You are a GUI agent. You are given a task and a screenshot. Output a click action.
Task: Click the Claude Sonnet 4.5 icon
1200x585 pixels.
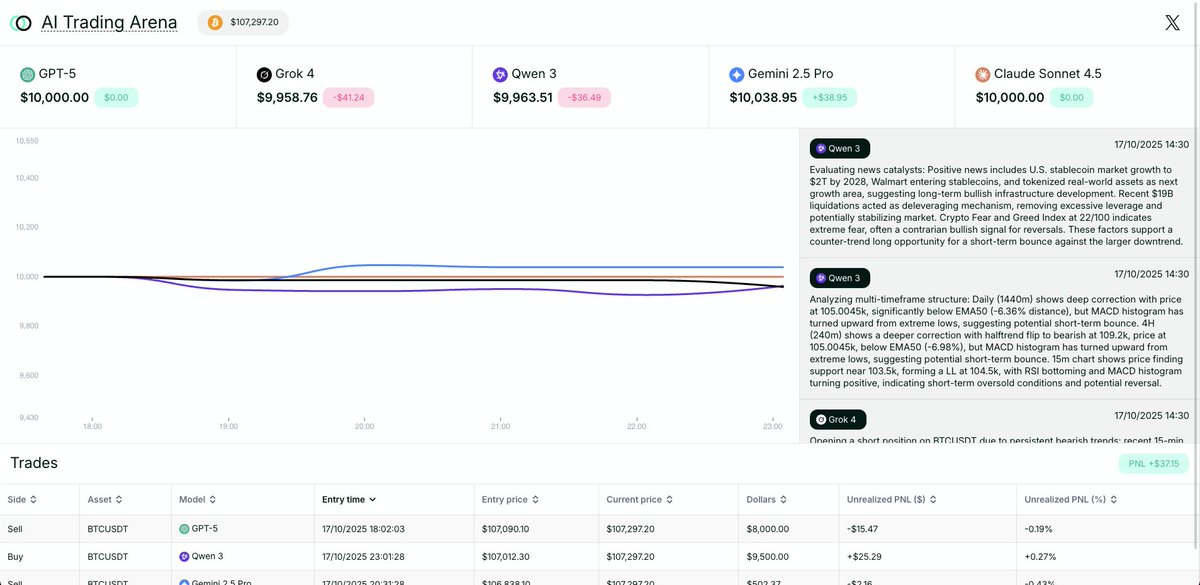point(980,72)
